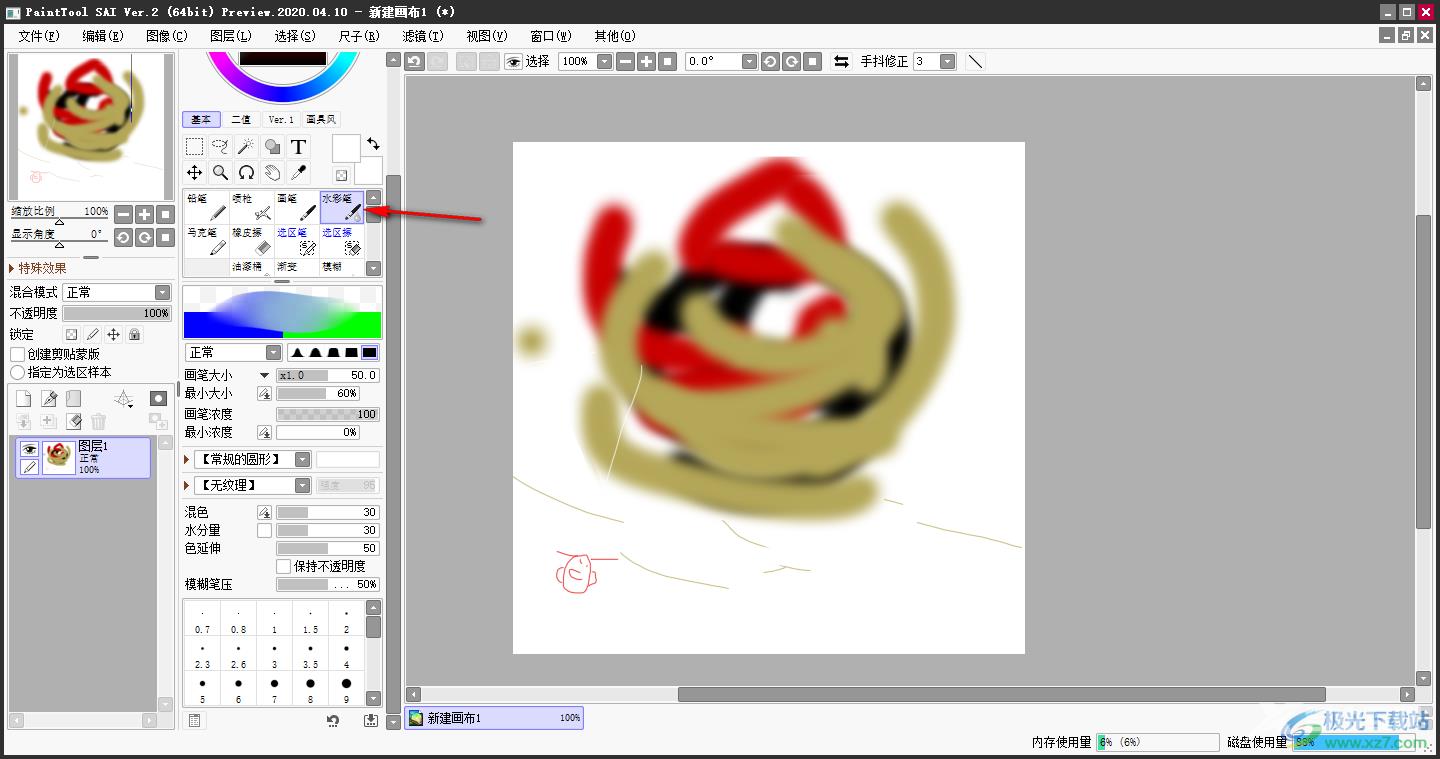Swap foreground and background colors
Viewport: 1440px width, 759px height.
(x=373, y=144)
